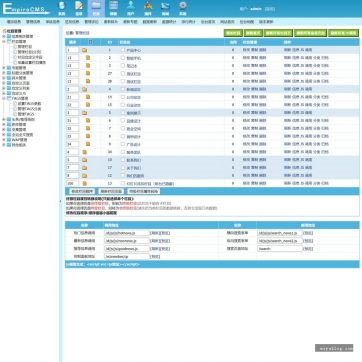Image resolution: width=362 pixels, height=362 pixels.
Task: Click the file icon for column ID 9
Action: (x=88, y=144)
